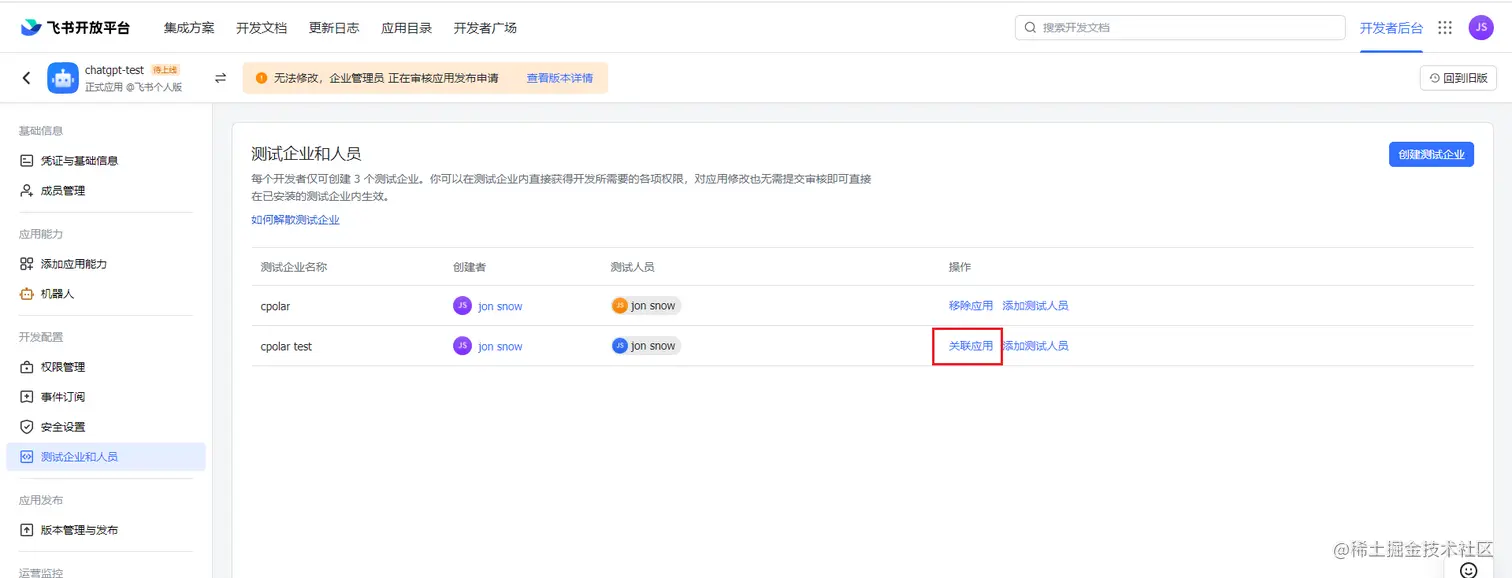Click the search magnifier icon
Image resolution: width=1512 pixels, height=578 pixels.
(1030, 28)
